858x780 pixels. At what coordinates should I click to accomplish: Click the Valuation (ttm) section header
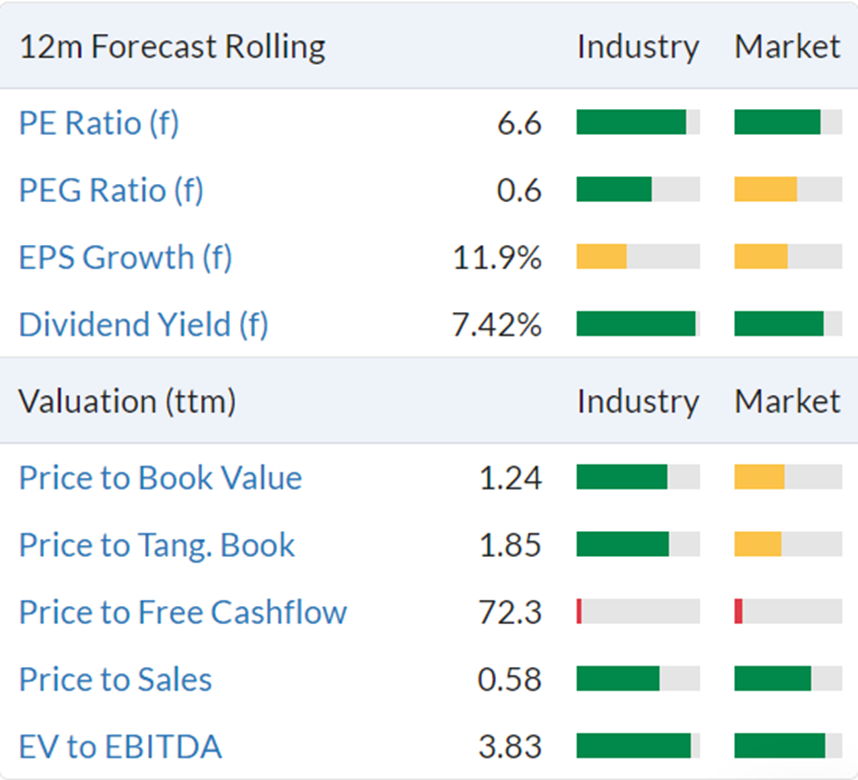(x=127, y=402)
